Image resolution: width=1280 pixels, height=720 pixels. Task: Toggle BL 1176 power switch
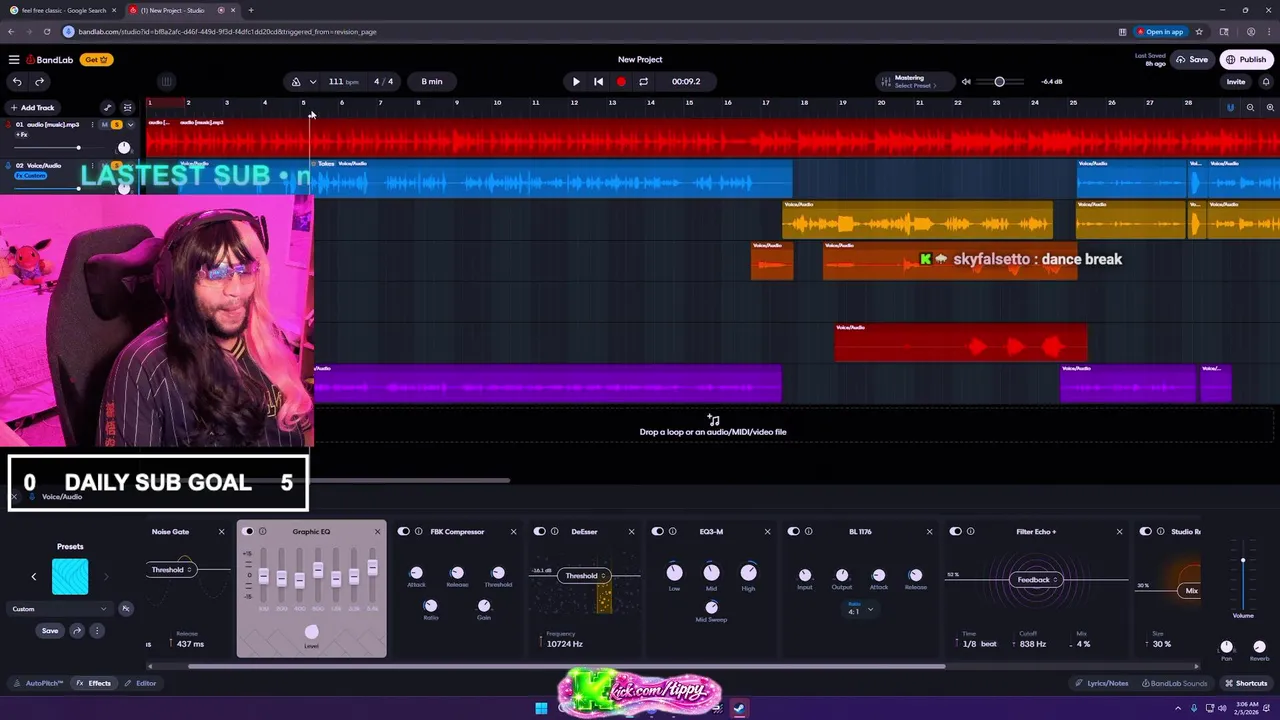[794, 532]
